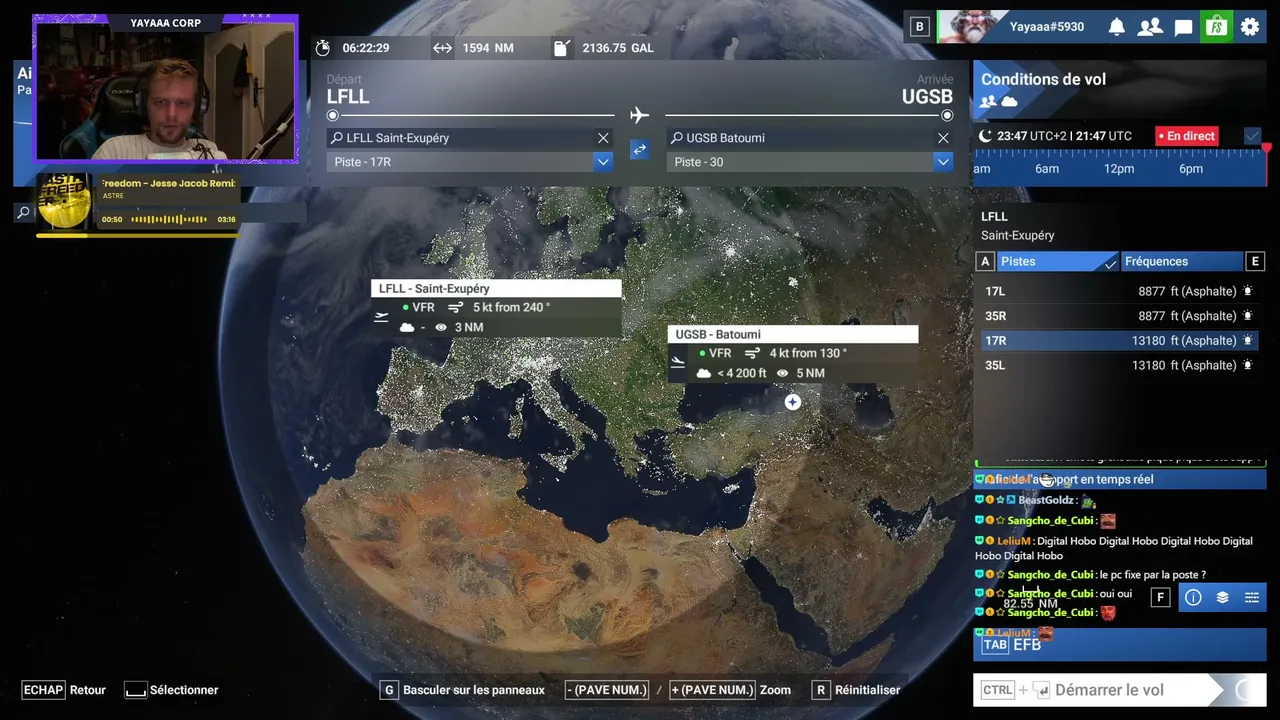Click the E key next-tab box
Image resolution: width=1280 pixels, height=720 pixels.
coord(1255,262)
